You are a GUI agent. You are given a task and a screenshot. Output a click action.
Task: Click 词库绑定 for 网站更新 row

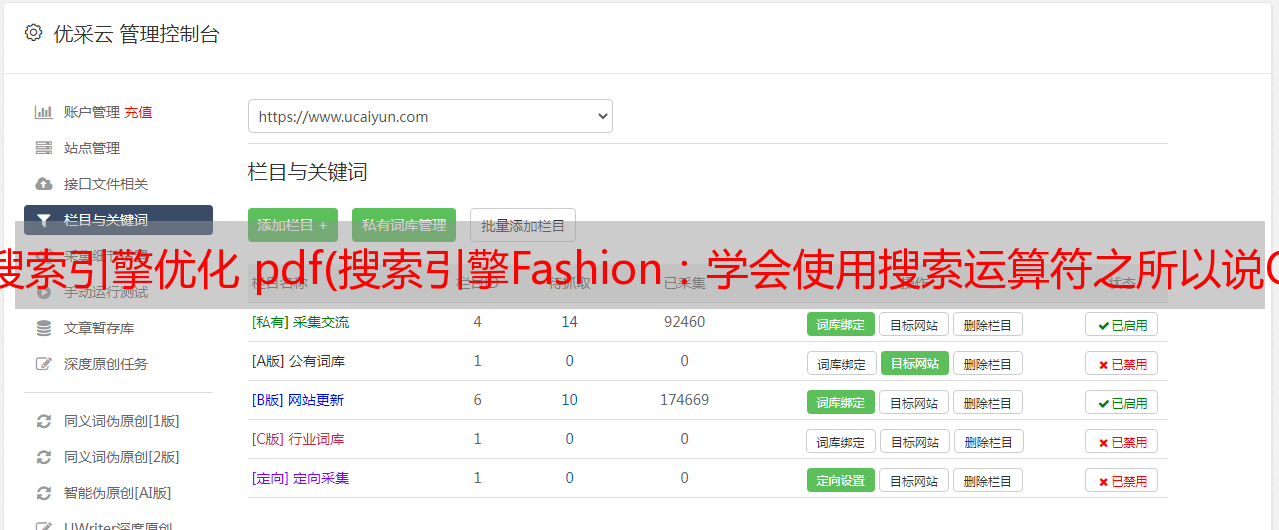tap(841, 402)
